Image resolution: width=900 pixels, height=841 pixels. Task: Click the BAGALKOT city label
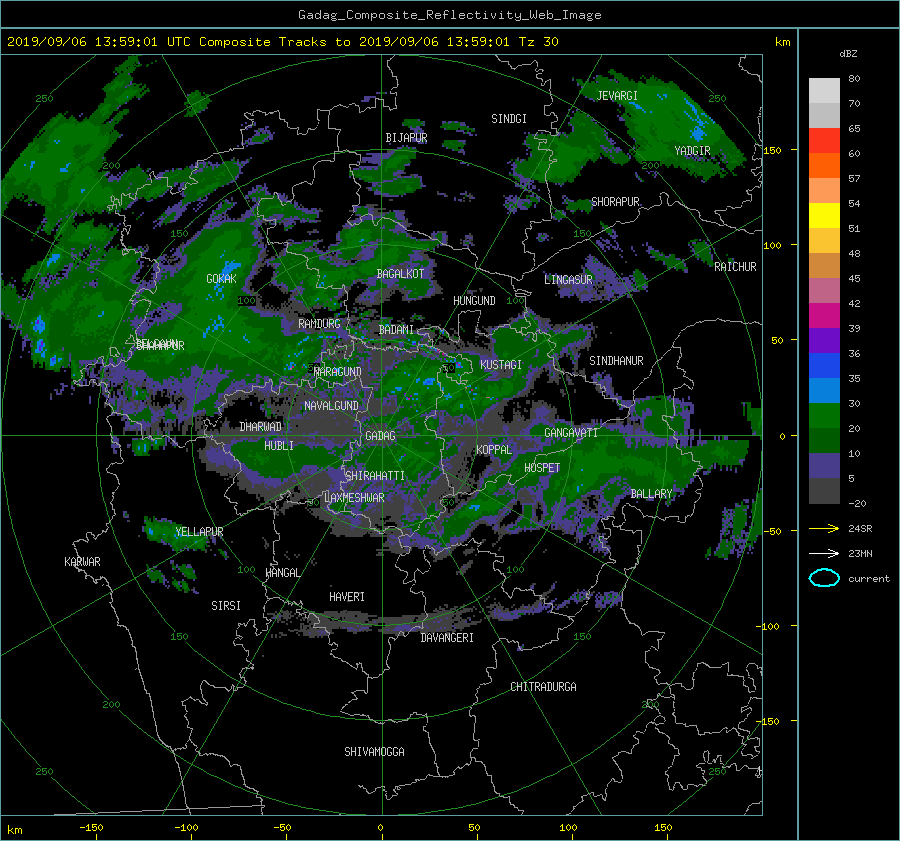point(400,274)
